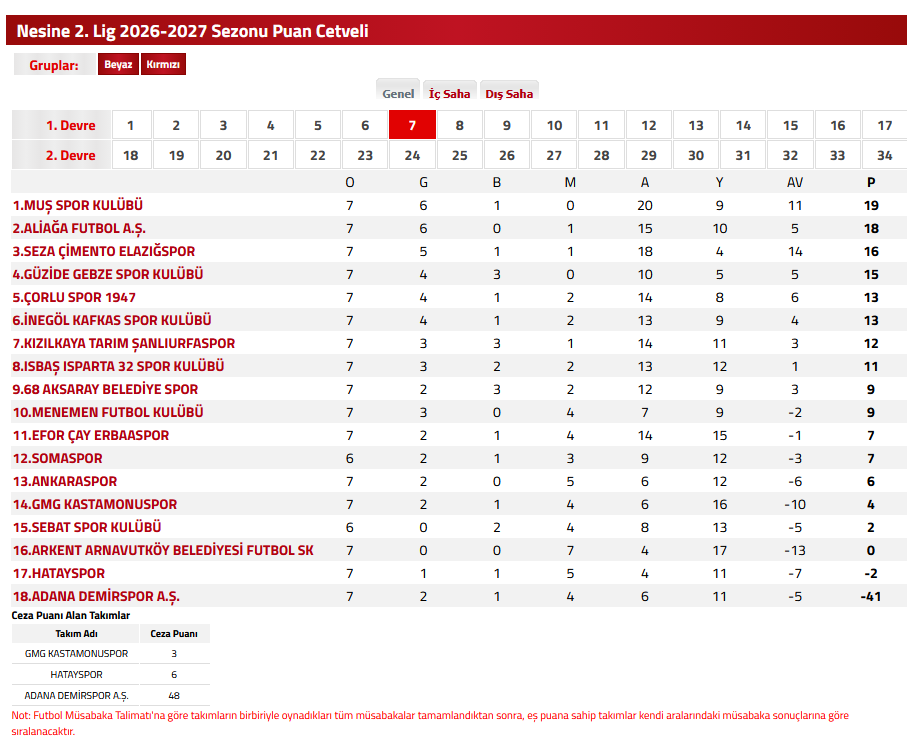Choose week 30 in the second half
This screenshot has width=907, height=742.
click(696, 155)
